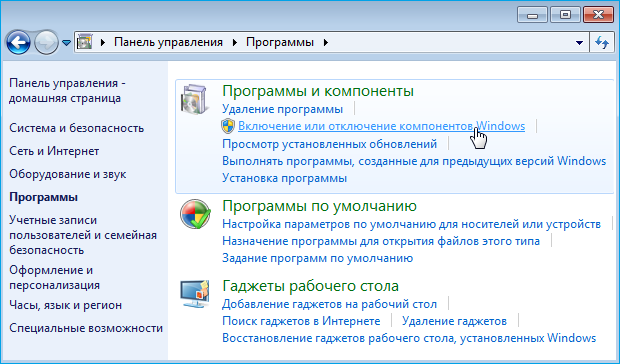Click Гаджеты рабочего стола monitor icon

195,294
